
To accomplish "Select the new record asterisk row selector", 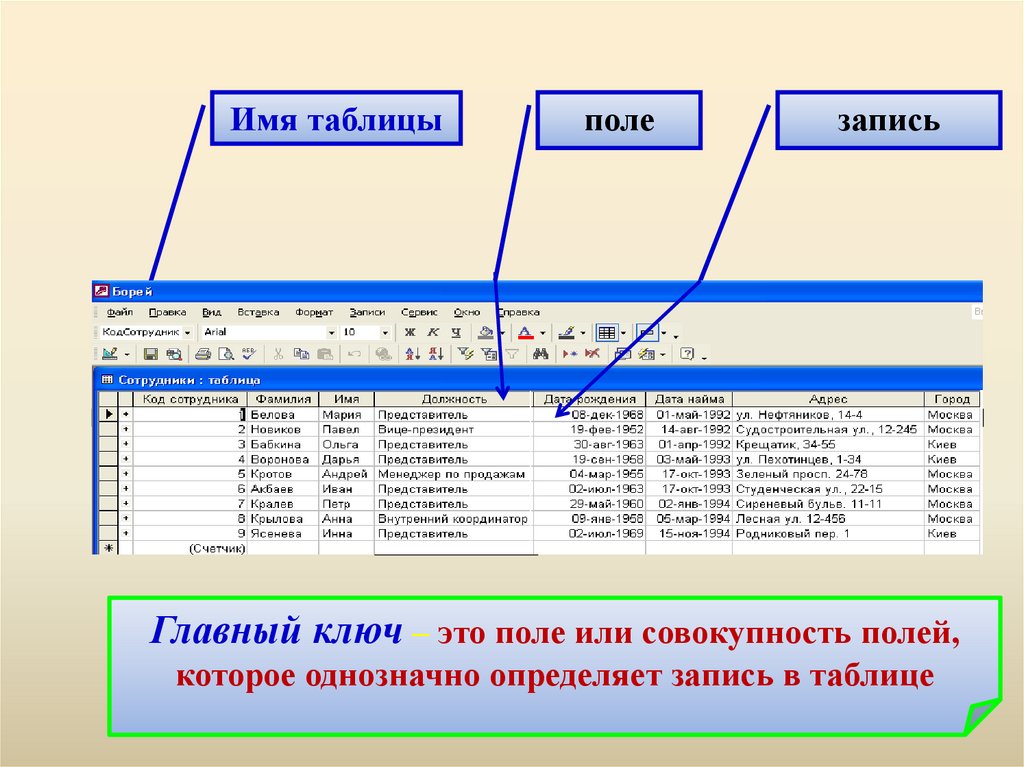I will [x=108, y=548].
